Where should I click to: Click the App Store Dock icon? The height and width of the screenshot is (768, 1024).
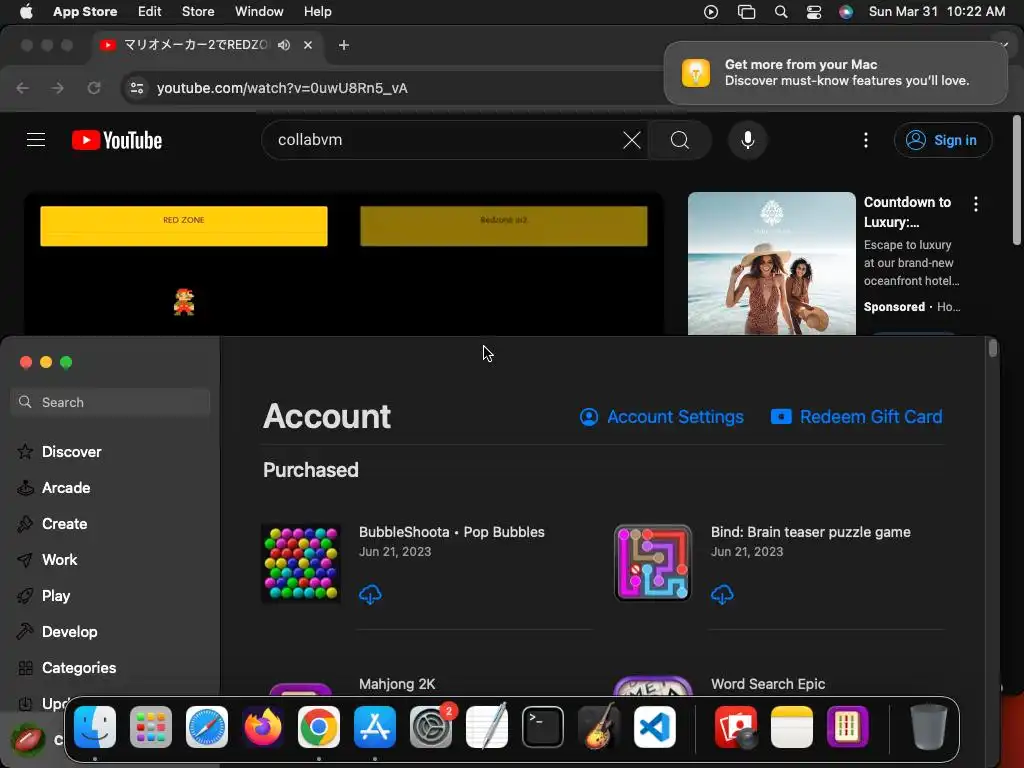pyautogui.click(x=375, y=727)
